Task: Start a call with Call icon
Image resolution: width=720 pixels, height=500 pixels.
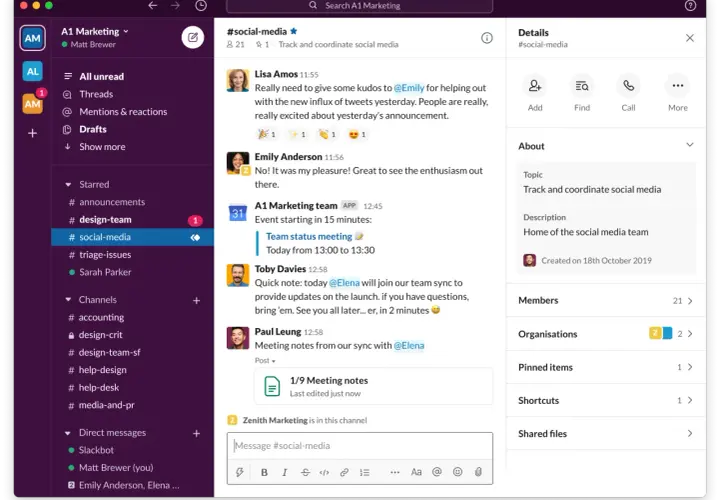Action: (x=628, y=86)
